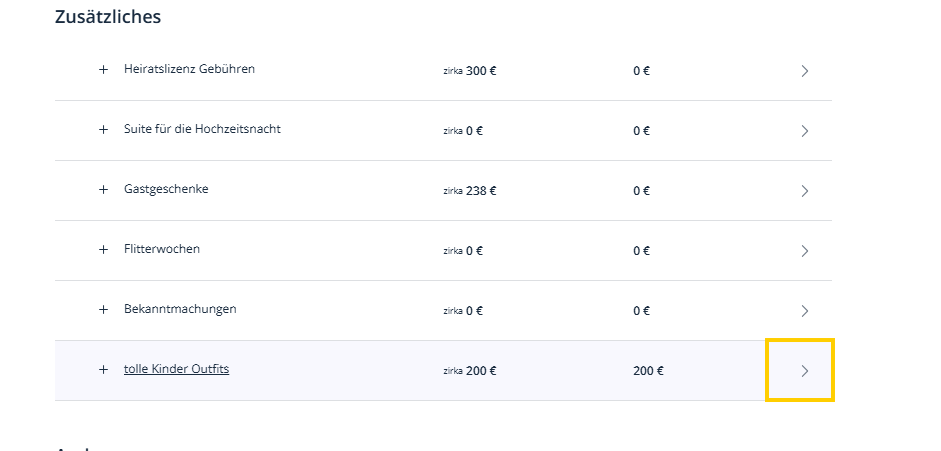This screenshot has height=451, width=941.
Task: Click highlighted chevron for tolle Kinder Outfits
Action: (800, 370)
